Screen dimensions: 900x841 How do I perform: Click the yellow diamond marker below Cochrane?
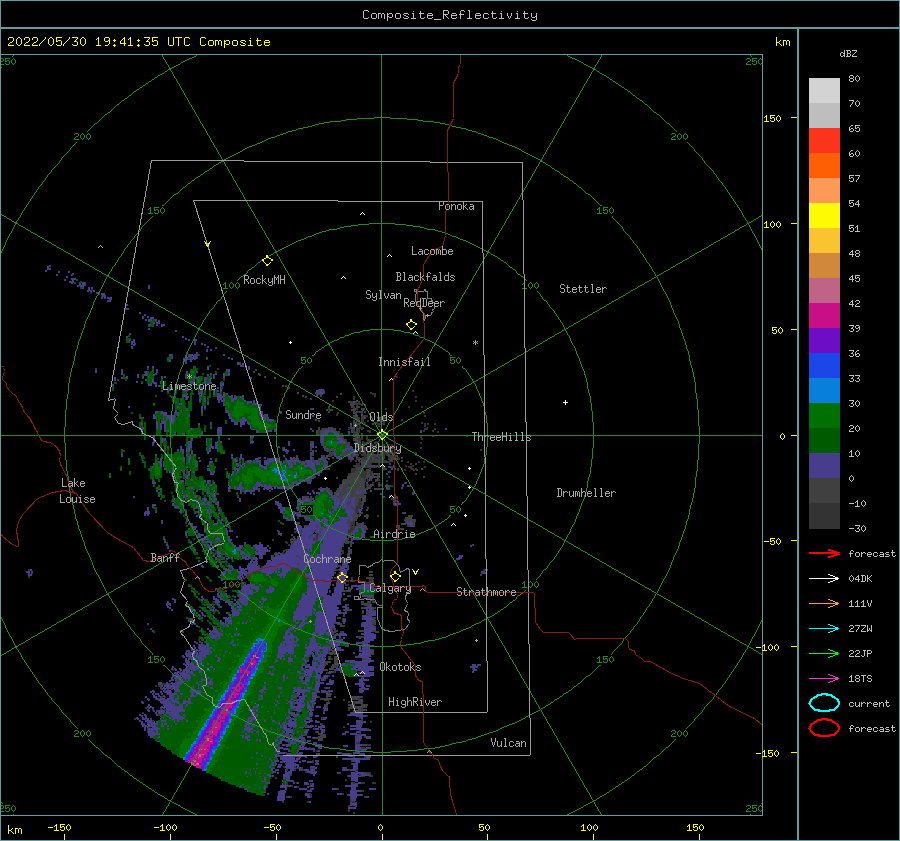coord(342,578)
